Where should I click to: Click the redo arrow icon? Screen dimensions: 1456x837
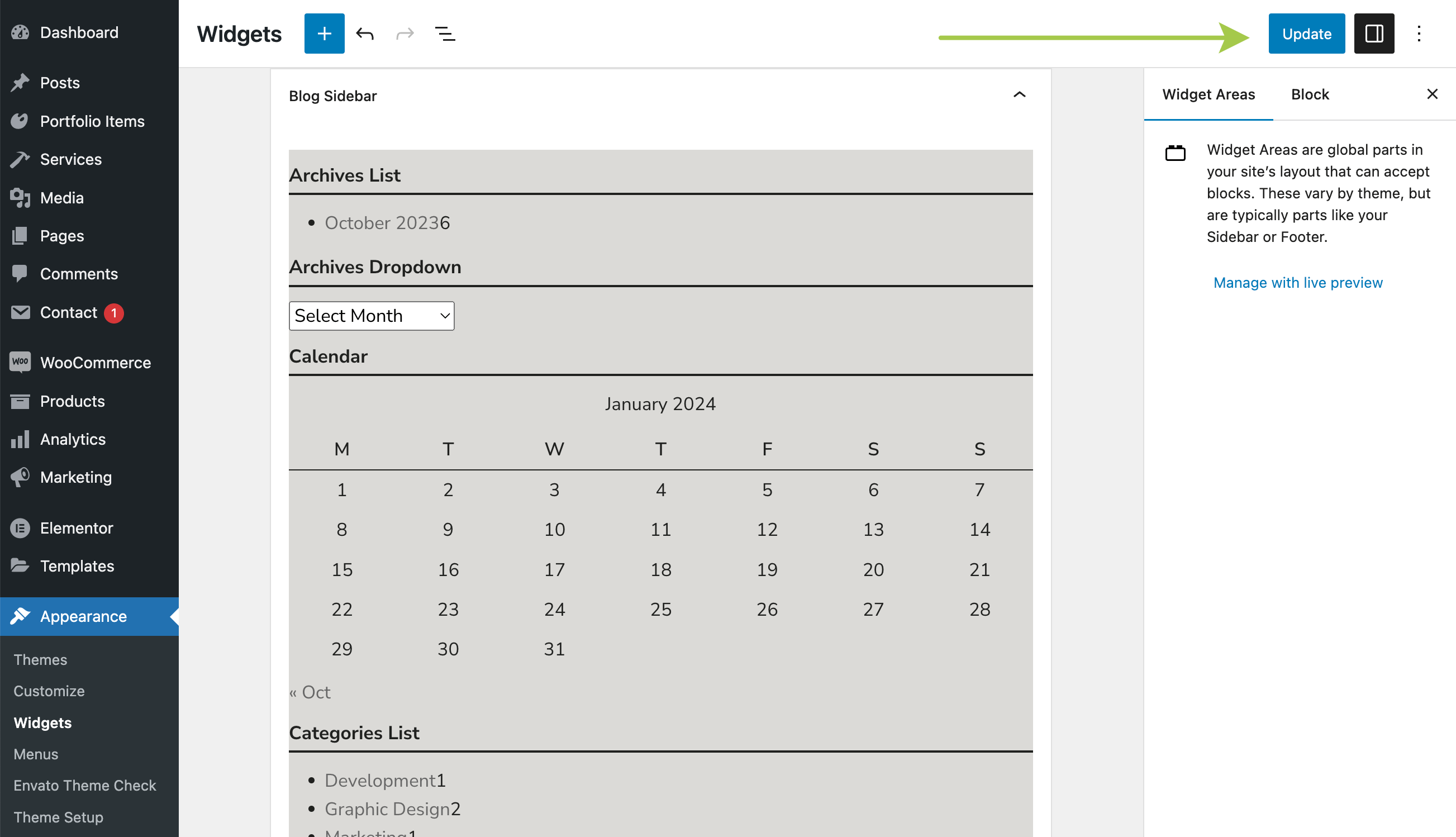point(405,34)
